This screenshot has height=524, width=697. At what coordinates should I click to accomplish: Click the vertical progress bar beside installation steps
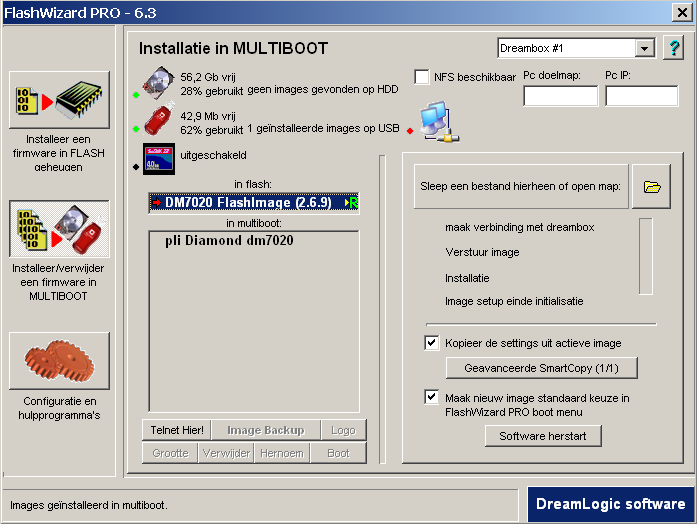click(x=645, y=256)
